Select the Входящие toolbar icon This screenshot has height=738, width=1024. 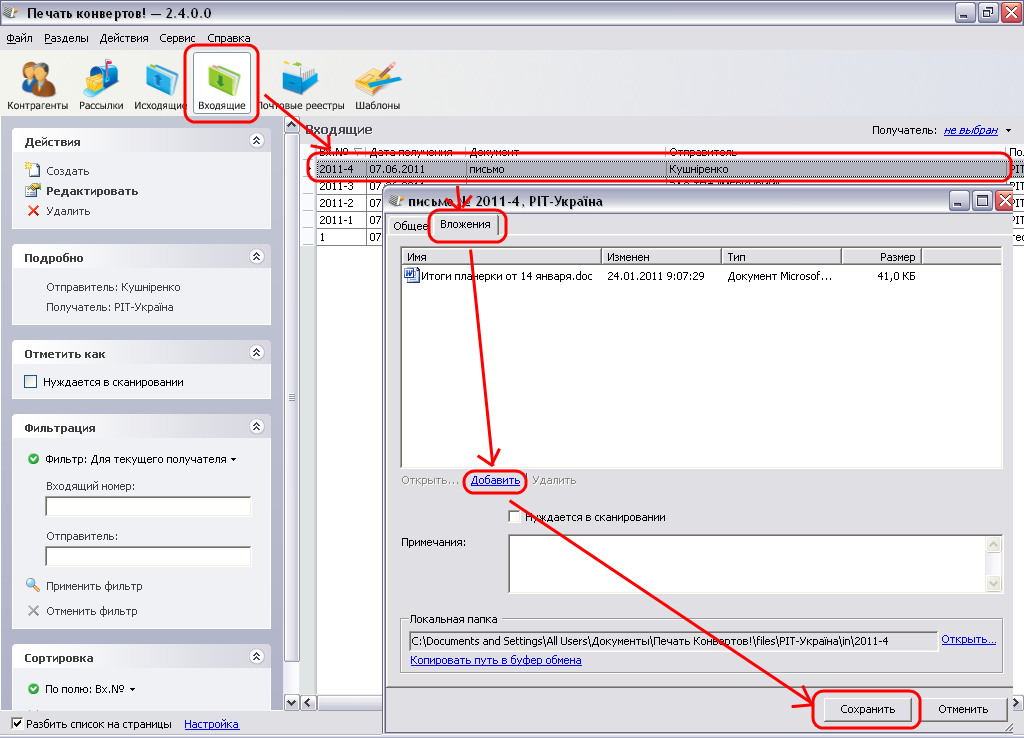tap(222, 79)
